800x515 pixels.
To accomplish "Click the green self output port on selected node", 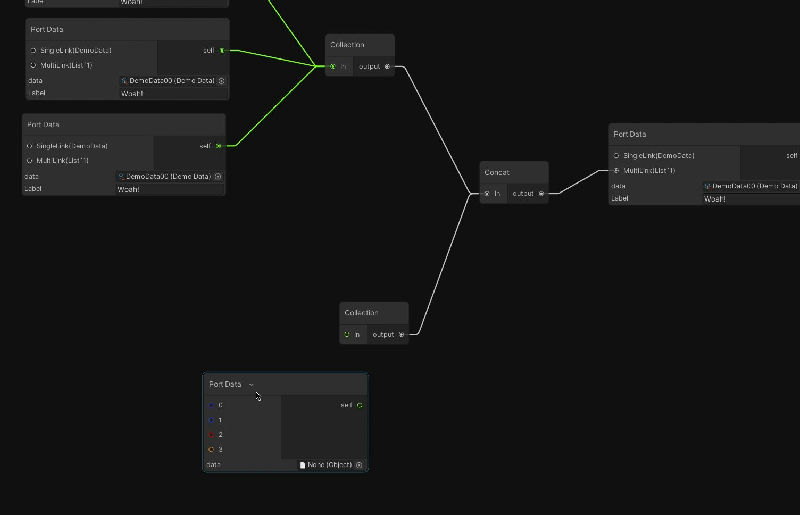I will click(x=359, y=405).
